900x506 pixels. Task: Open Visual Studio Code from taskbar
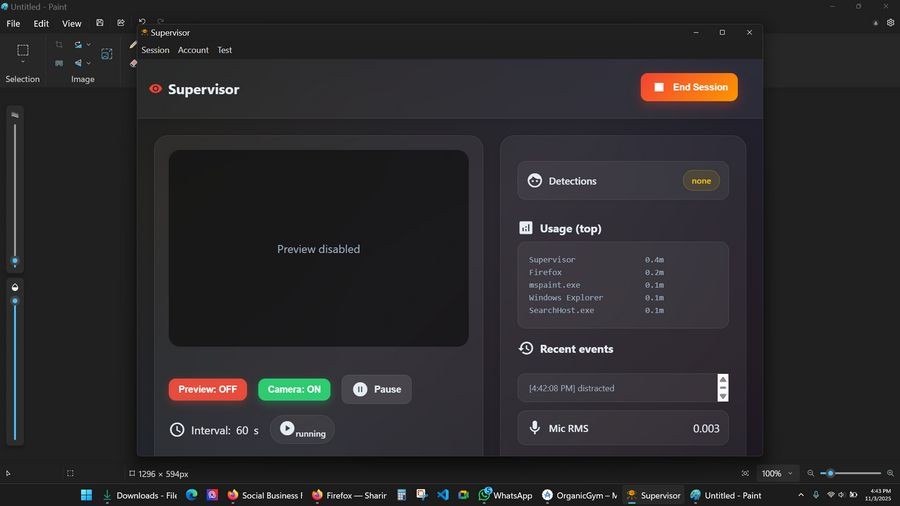tap(442, 495)
